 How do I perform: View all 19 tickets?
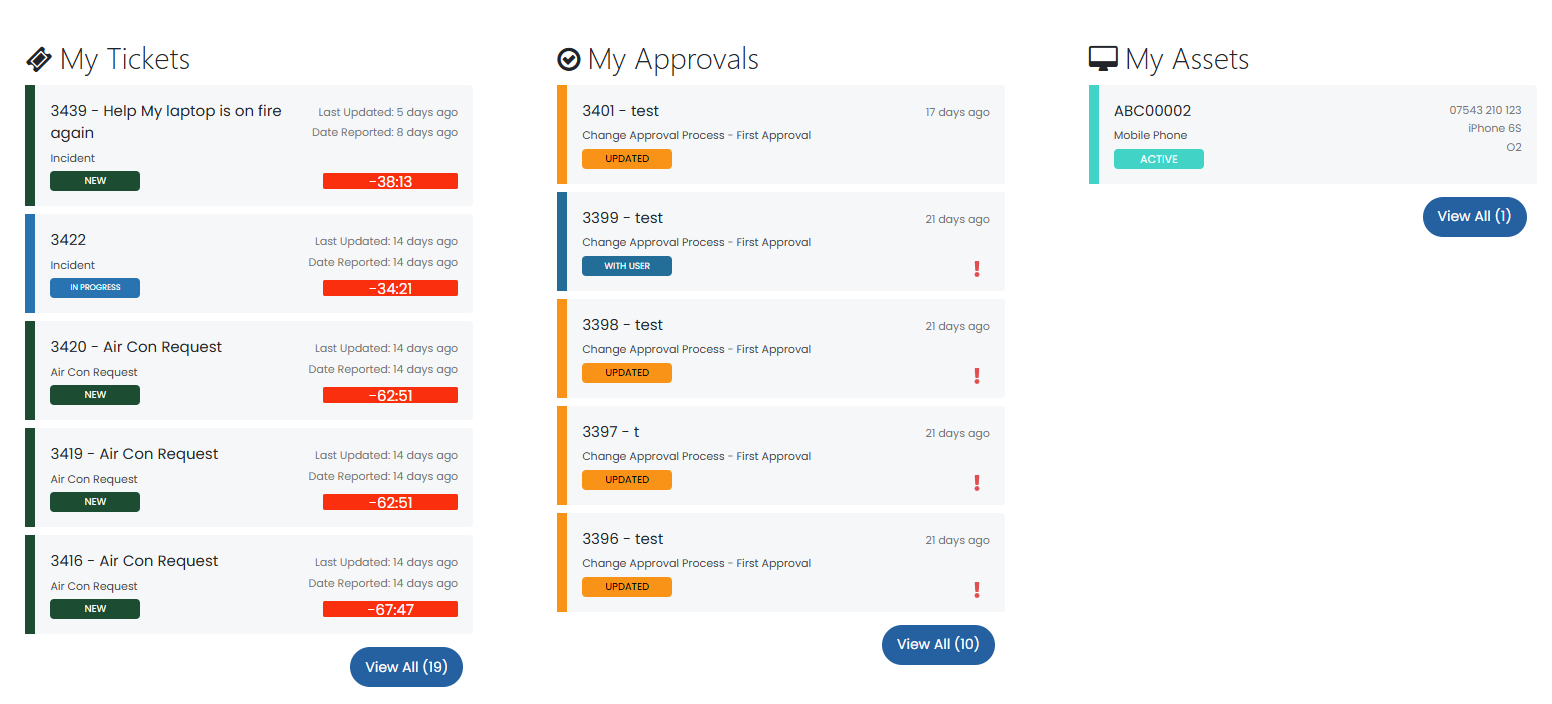(x=406, y=667)
